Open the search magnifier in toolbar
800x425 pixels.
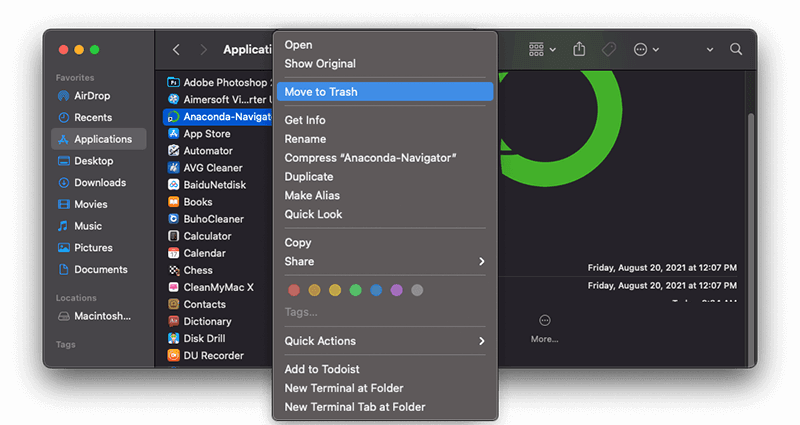pos(736,49)
